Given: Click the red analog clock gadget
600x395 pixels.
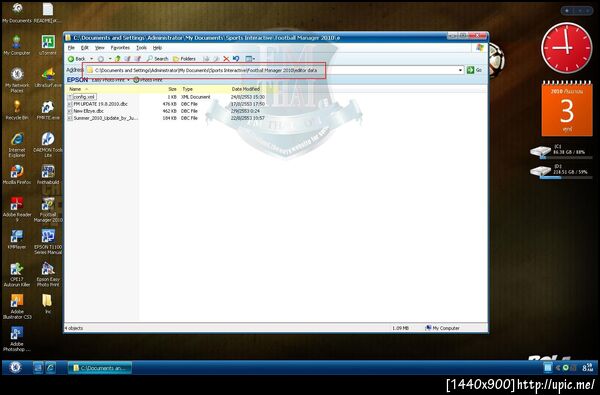Looking at the screenshot, I should click(566, 48).
